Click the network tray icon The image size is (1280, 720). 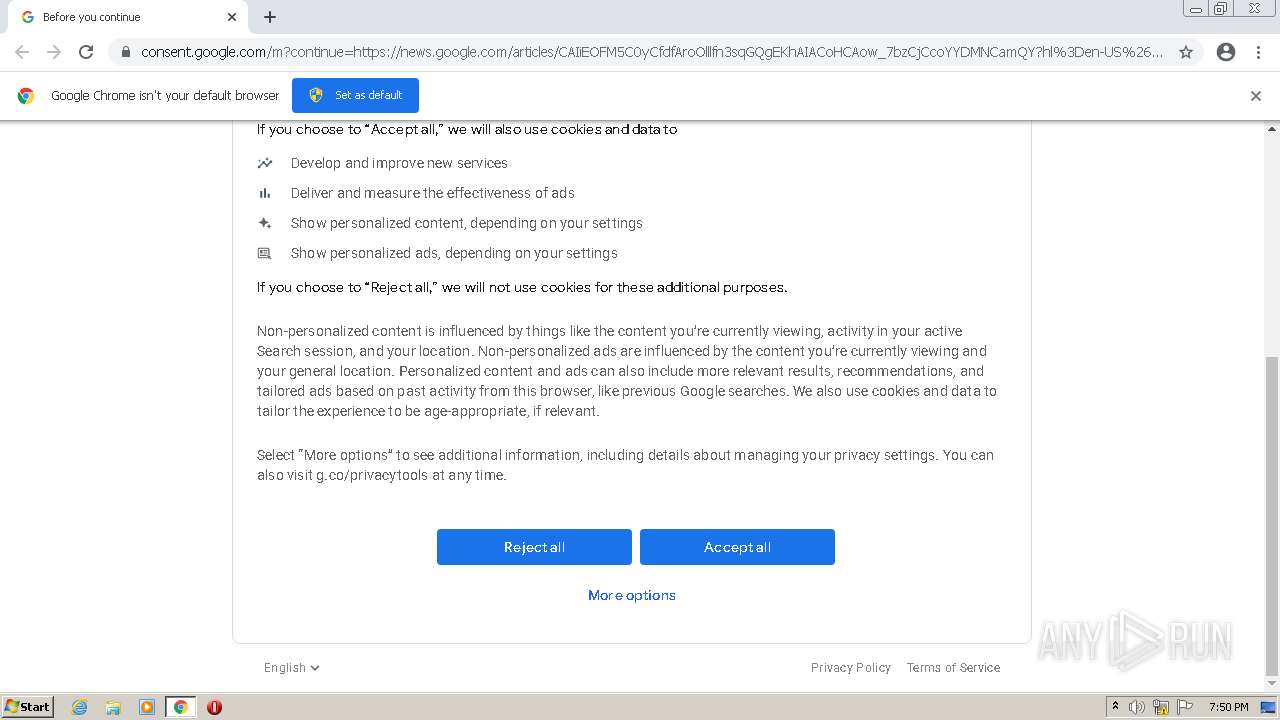1161,707
